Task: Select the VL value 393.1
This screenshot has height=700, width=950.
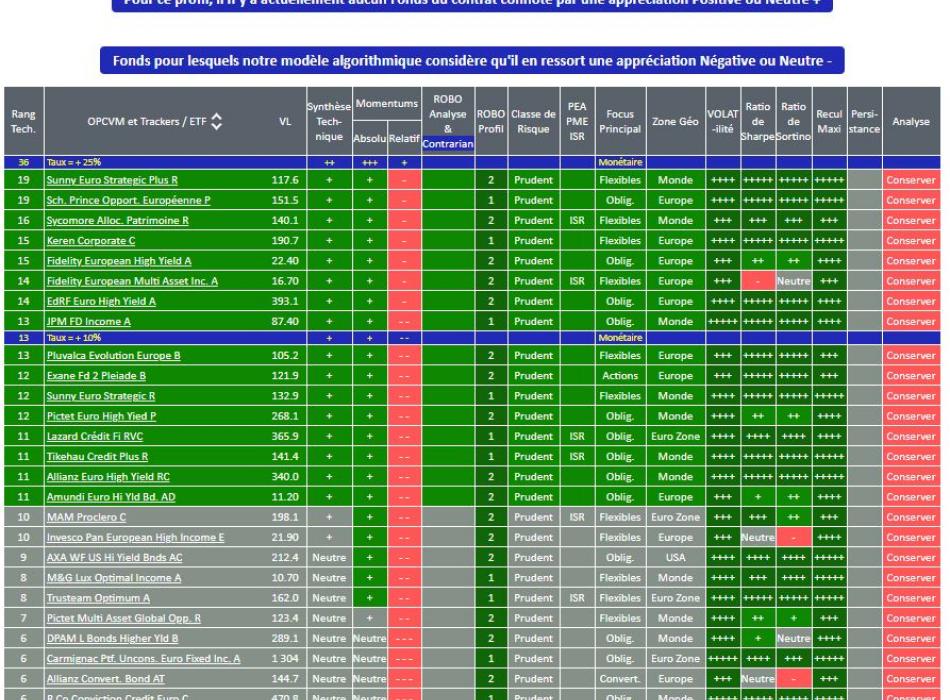Action: click(285, 301)
